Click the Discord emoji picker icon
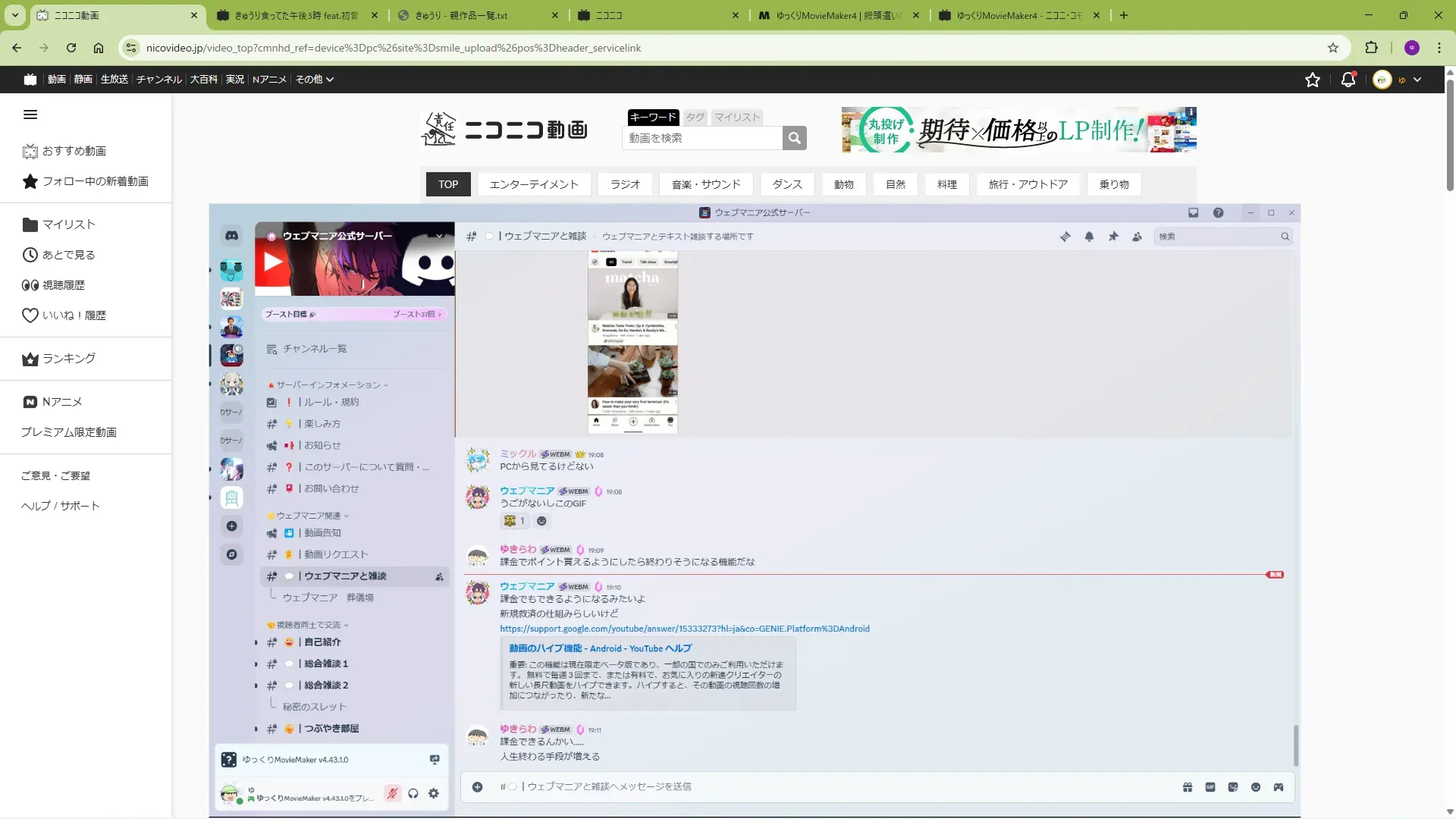The image size is (1456, 819). point(1256,787)
